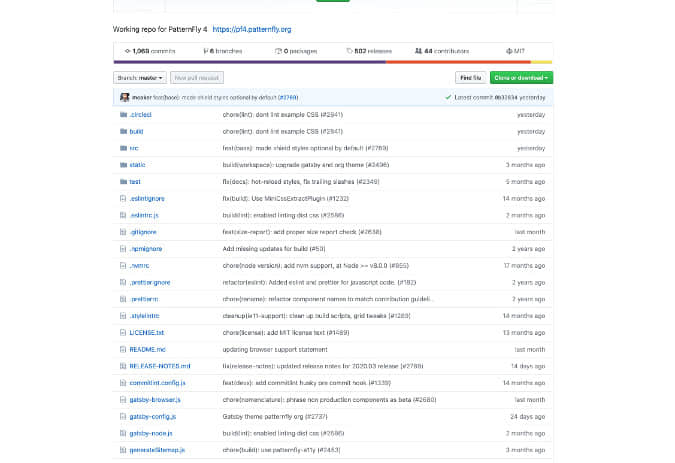Image resolution: width=675 pixels, height=463 pixels.
Task: Click the file icon beside LICENSE.txt
Action: tap(123, 332)
